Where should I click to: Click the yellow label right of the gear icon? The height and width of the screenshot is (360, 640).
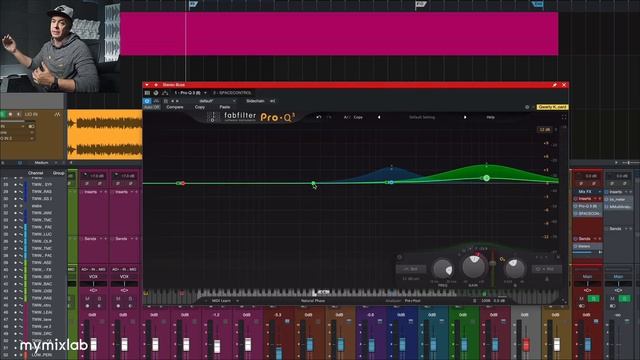[552, 107]
